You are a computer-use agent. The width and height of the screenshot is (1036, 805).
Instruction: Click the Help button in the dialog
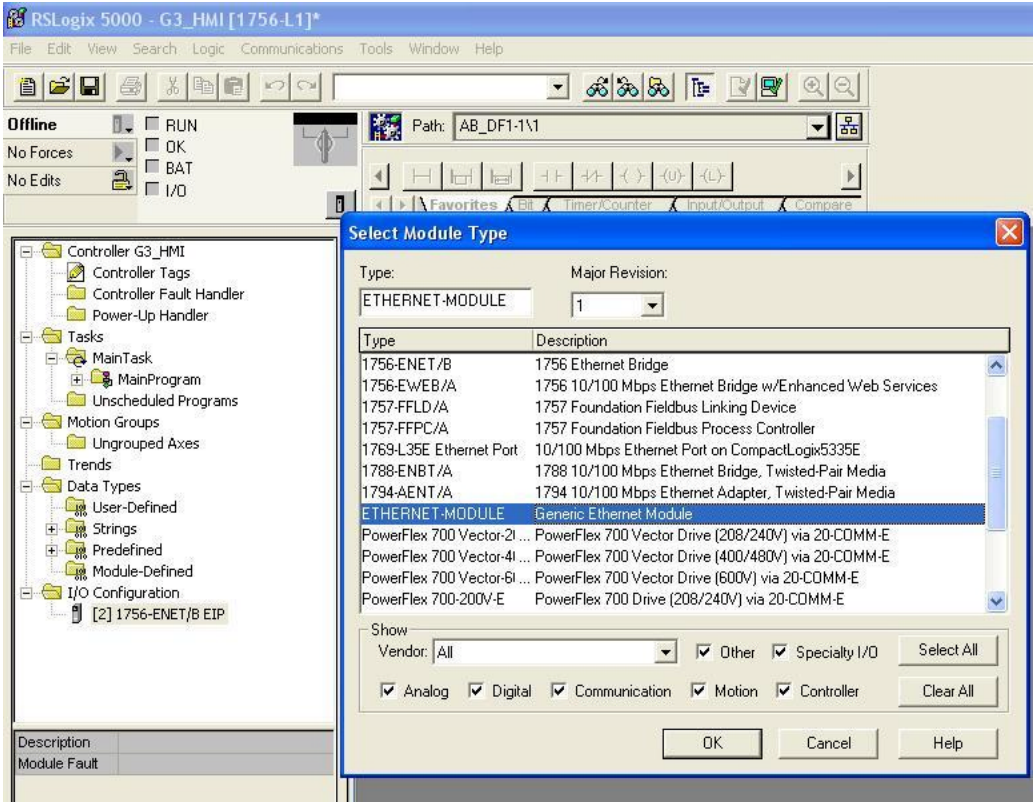tap(947, 744)
